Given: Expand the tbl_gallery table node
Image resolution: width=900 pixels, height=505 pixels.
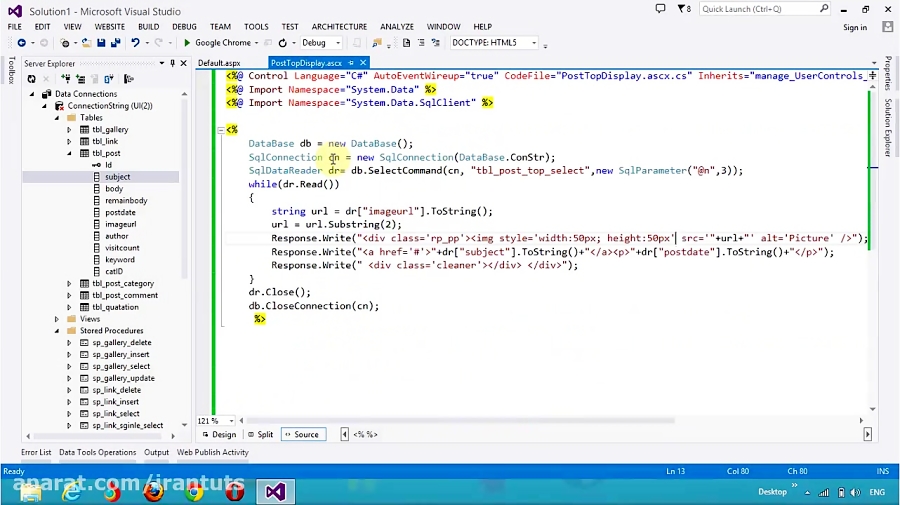Looking at the screenshot, I should point(69,129).
